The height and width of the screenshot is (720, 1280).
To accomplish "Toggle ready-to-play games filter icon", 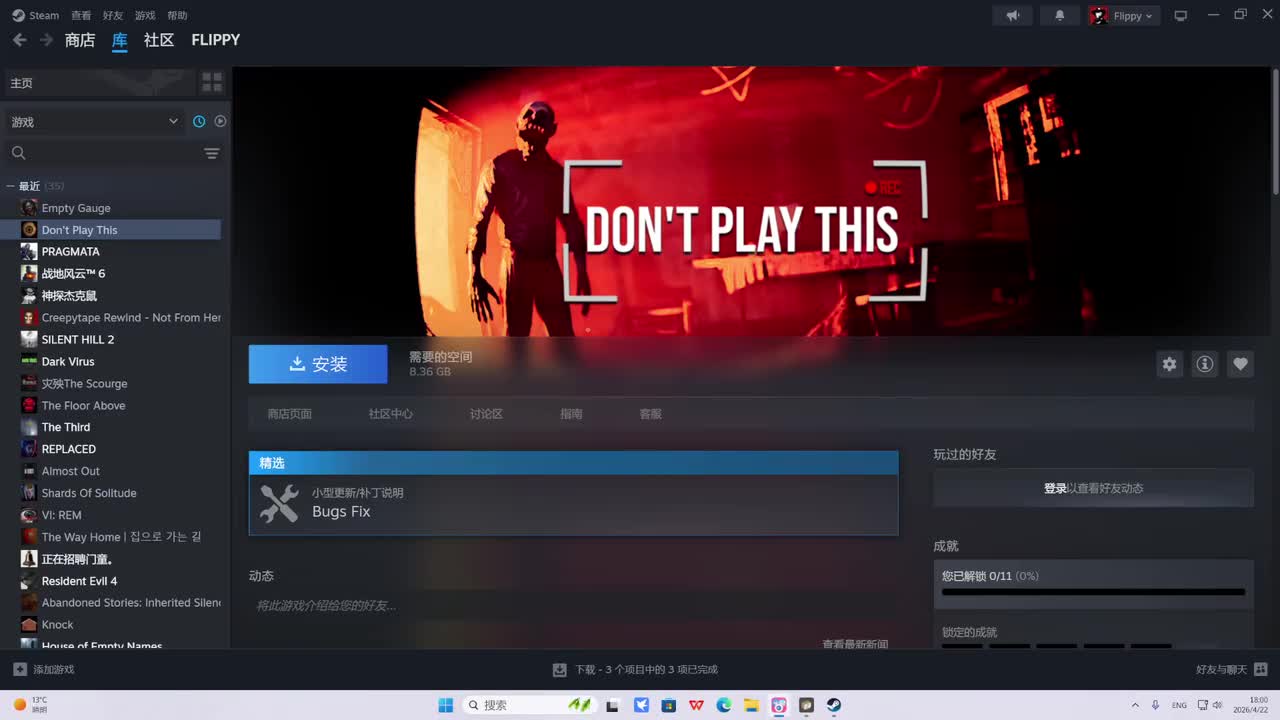I will tap(220, 121).
